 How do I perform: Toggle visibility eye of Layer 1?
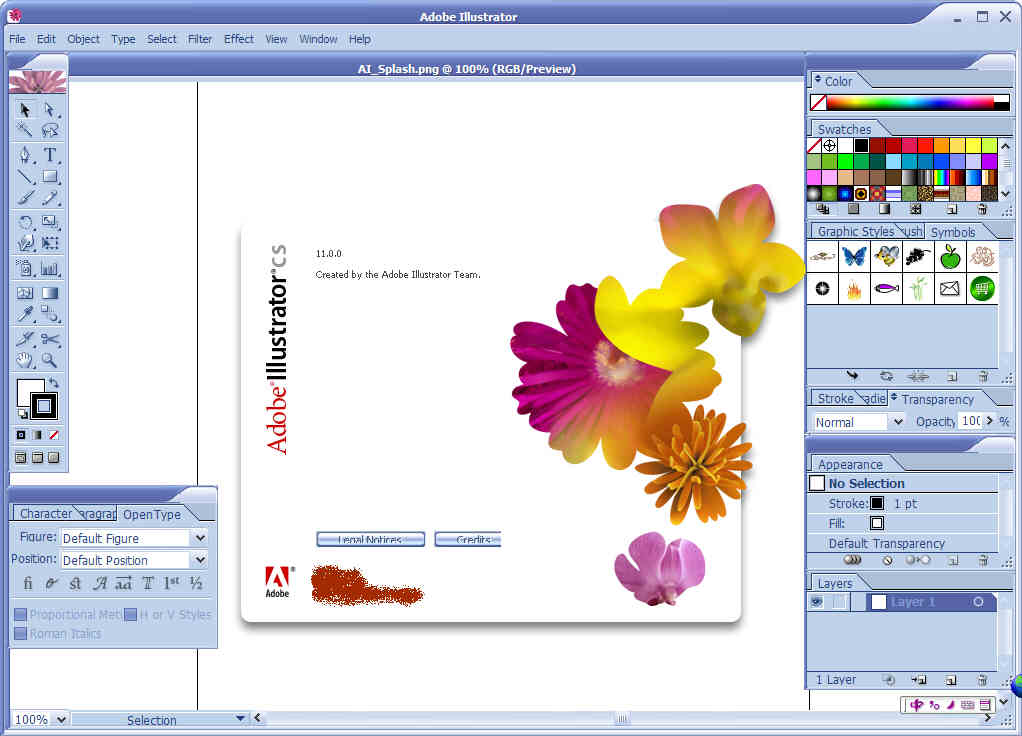817,602
